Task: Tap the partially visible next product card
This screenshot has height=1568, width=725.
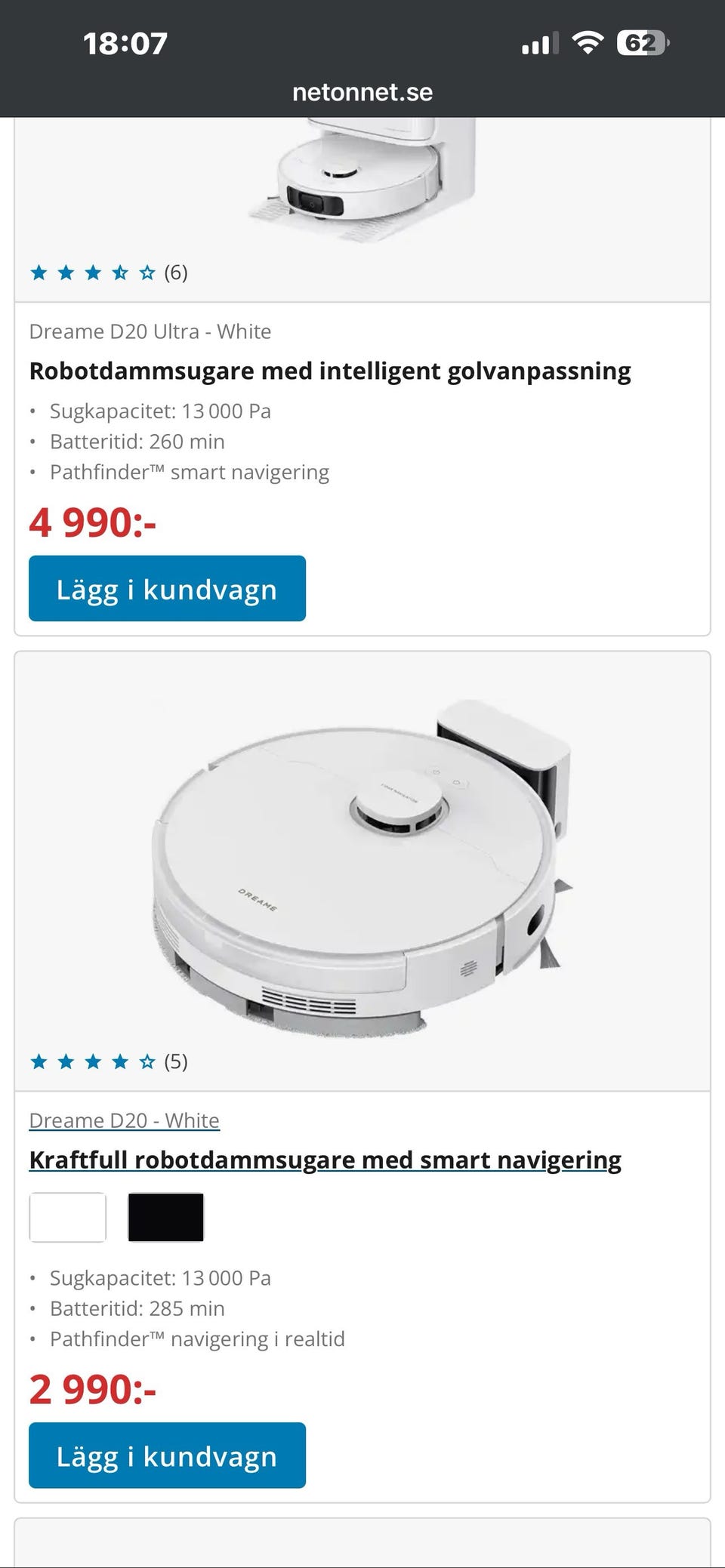Action: point(362,1543)
